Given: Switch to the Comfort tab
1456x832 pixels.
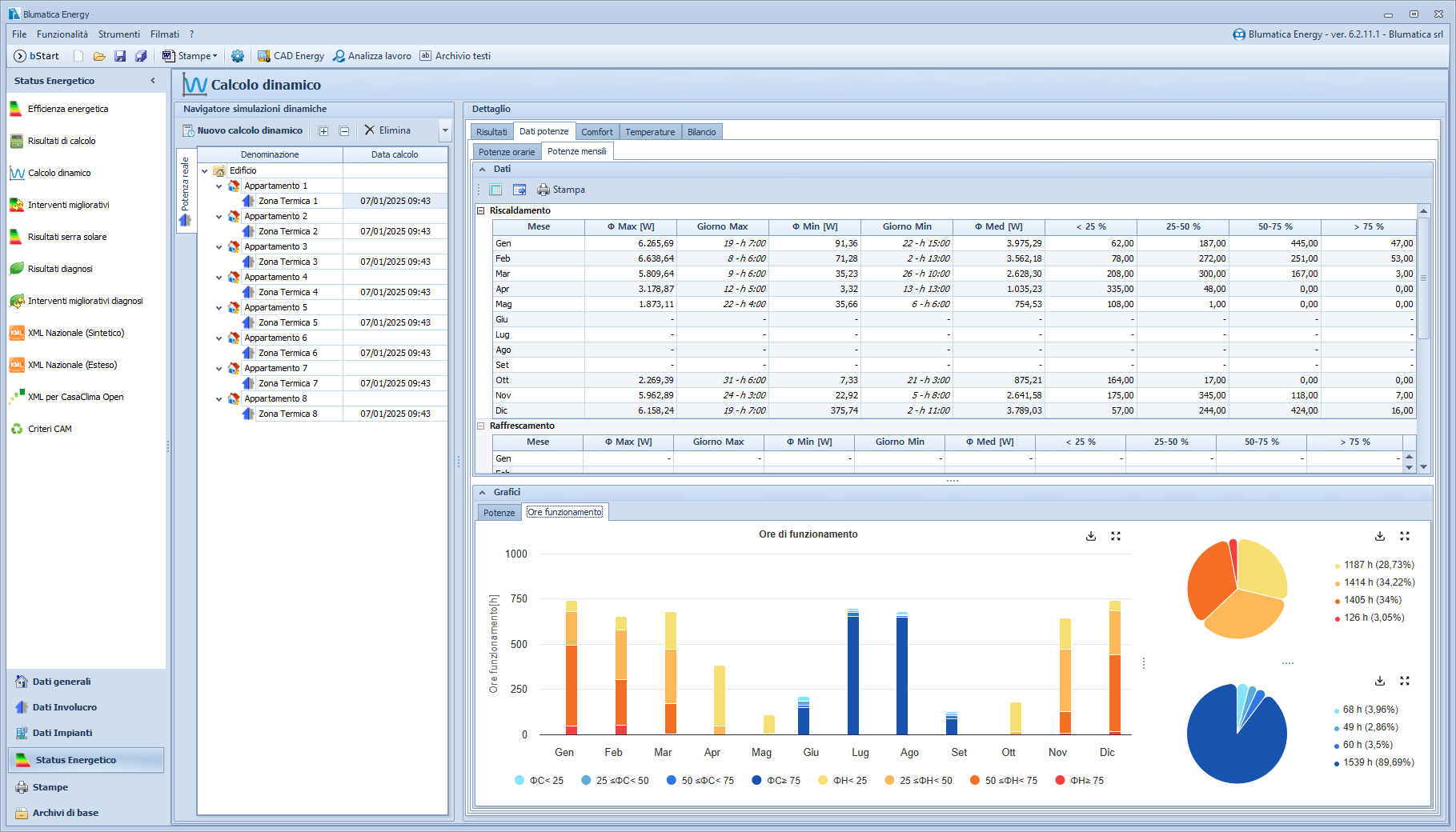Looking at the screenshot, I should [x=596, y=132].
